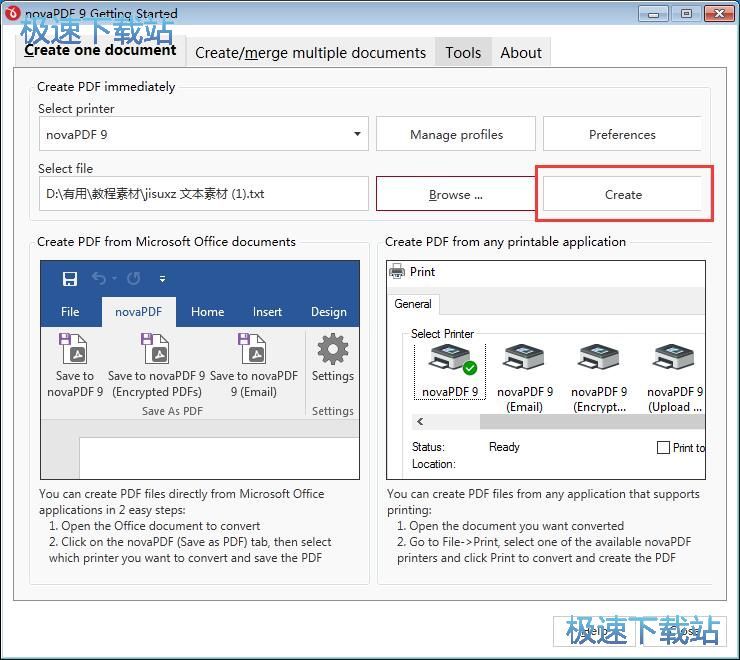The width and height of the screenshot is (740, 660).
Task: Click the Create button
Action: tap(623, 194)
